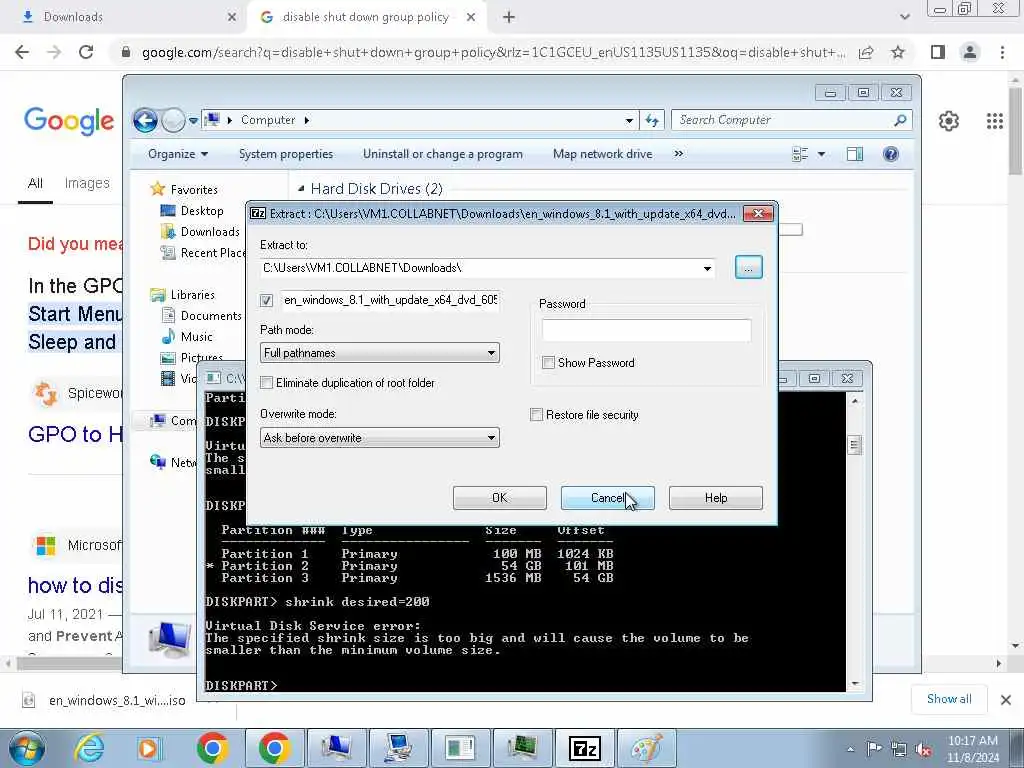Close the Chrome downloads bar
The height and width of the screenshot is (768, 1024).
(x=1006, y=699)
